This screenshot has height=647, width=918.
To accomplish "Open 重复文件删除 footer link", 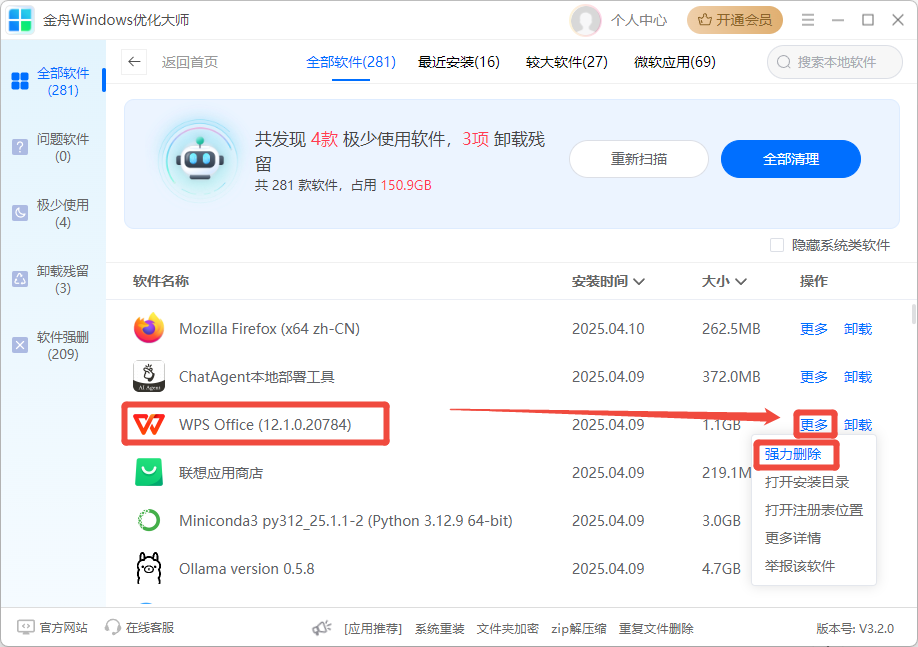I will 656,629.
